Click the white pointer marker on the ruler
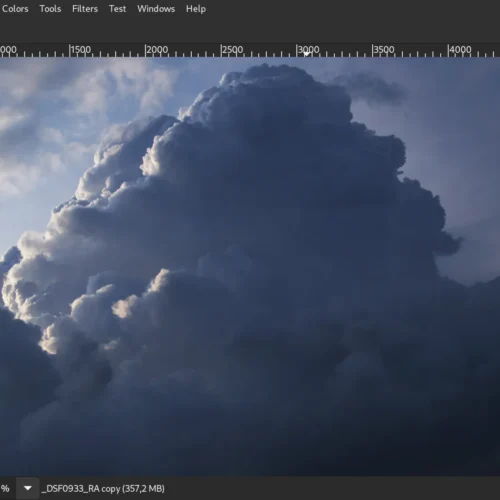Image resolution: width=500 pixels, height=500 pixels. tap(307, 54)
